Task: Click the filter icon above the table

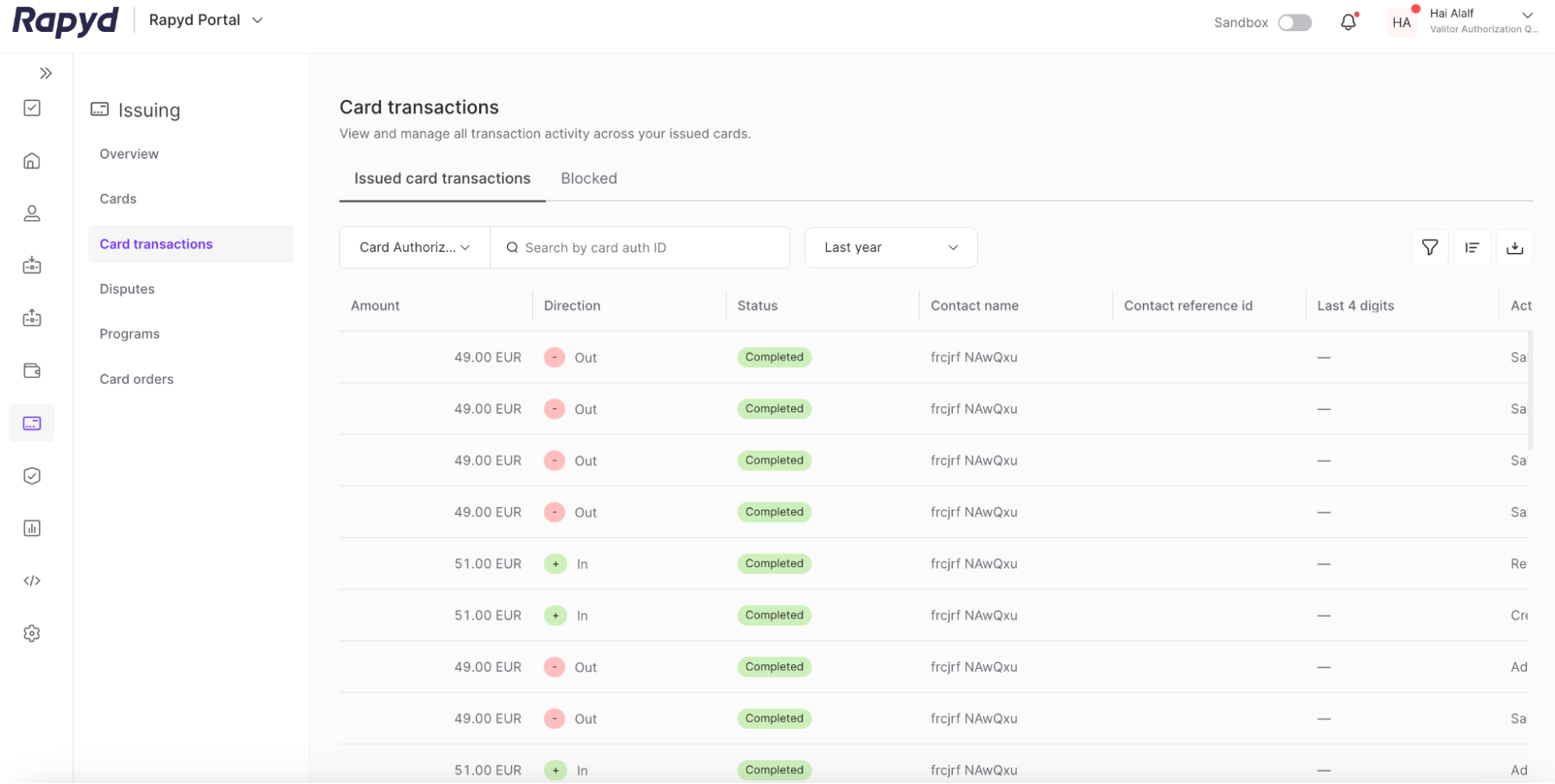Action: coord(1430,247)
